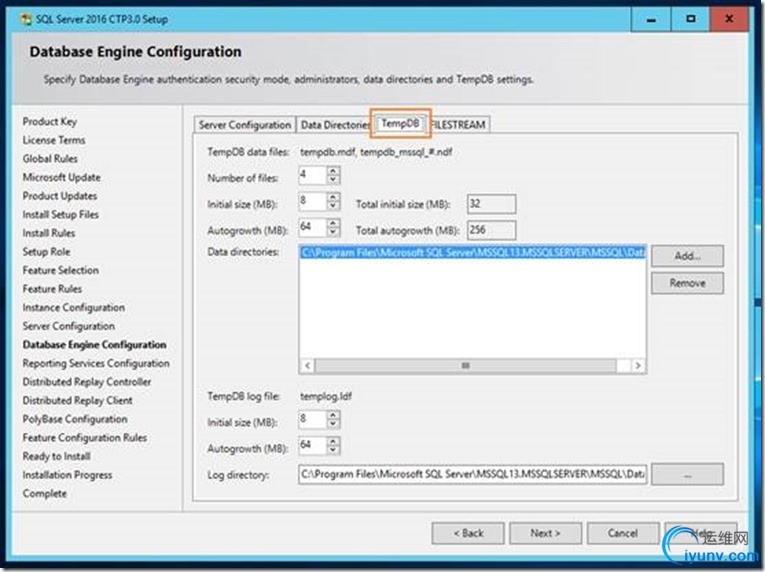Decrease Number of files with down arrow
Screen dimensions: 765x572
pyautogui.click(x=333, y=180)
